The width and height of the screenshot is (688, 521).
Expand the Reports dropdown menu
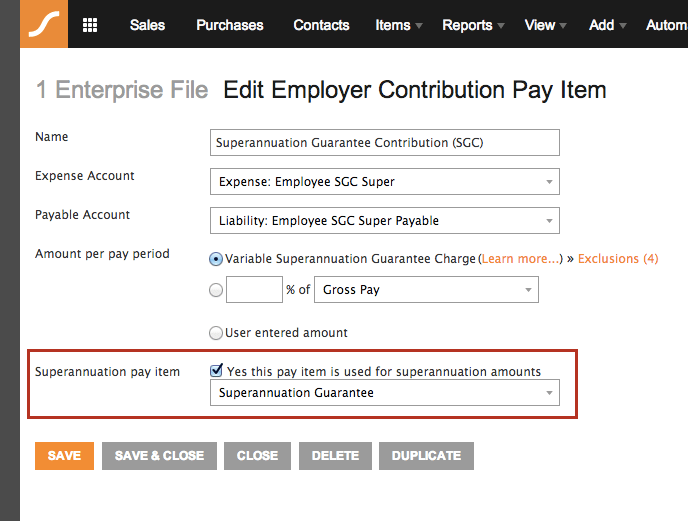473,25
